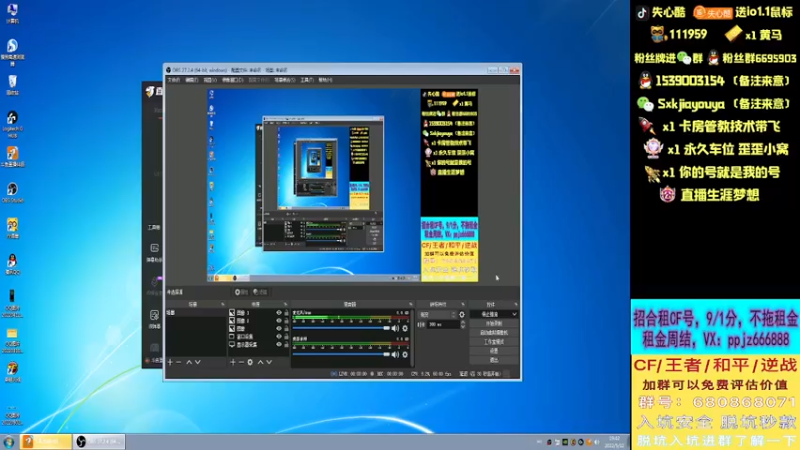The width and height of the screenshot is (800, 450).
Task: Click the OBS preview canvas thumbnail
Action: [x=342, y=185]
